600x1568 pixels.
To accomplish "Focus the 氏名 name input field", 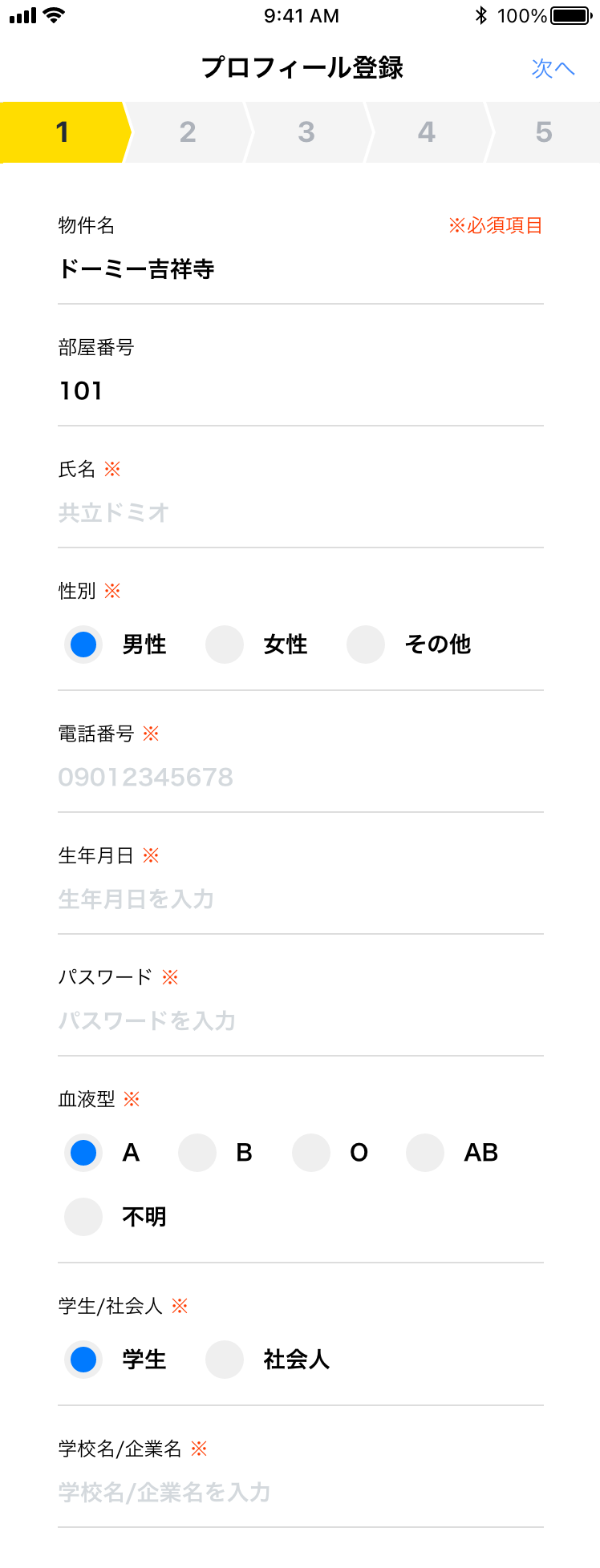I will point(301,513).
